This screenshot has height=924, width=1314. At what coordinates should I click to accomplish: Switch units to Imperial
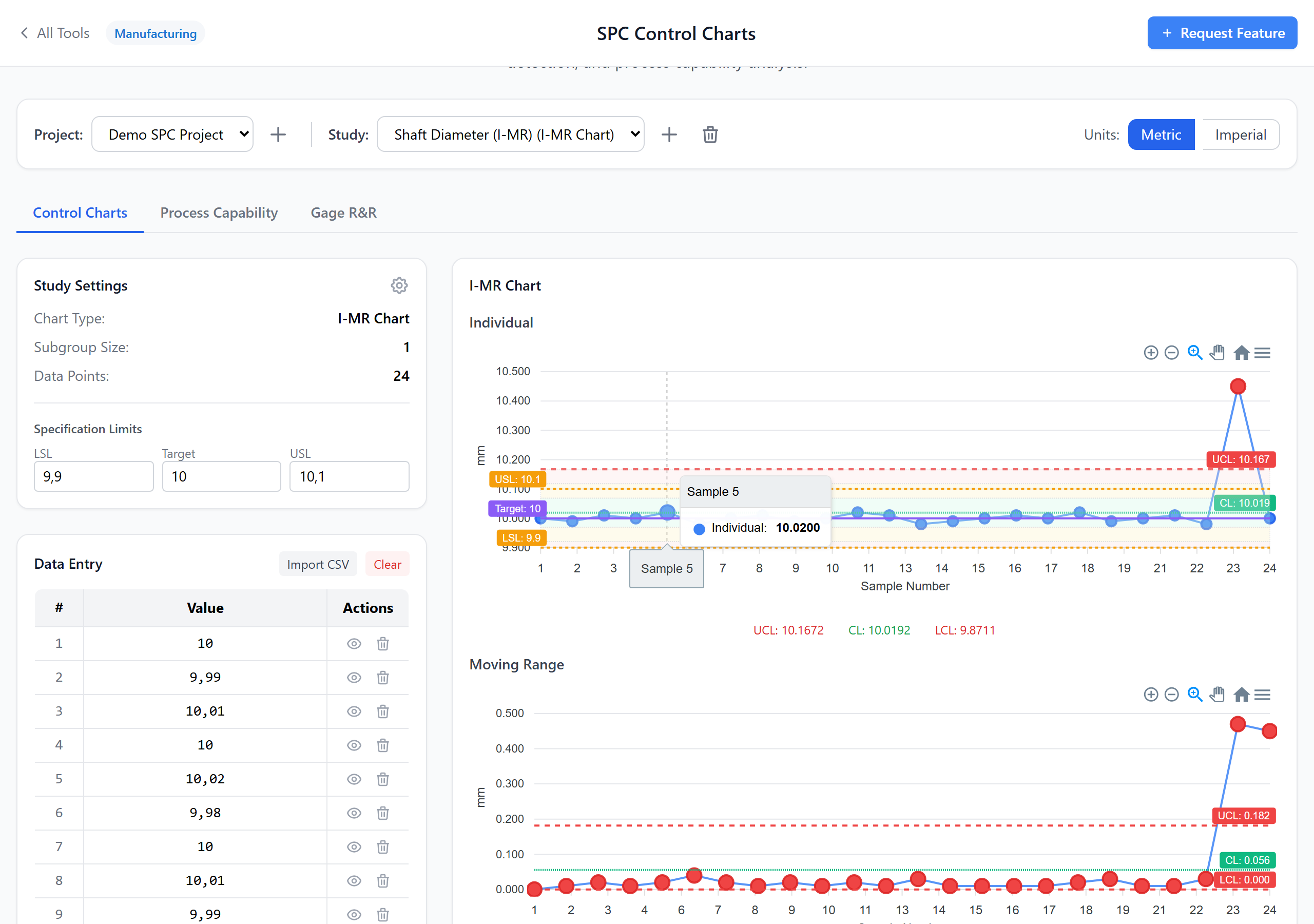point(1240,134)
